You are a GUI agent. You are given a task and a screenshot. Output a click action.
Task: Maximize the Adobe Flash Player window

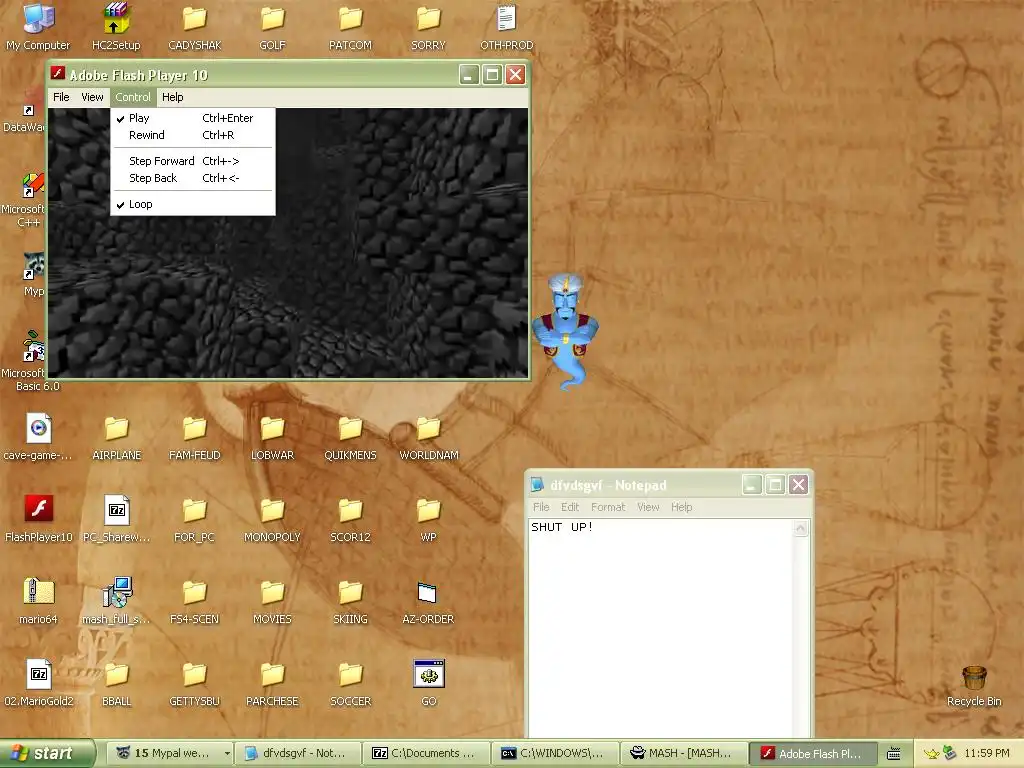click(492, 75)
